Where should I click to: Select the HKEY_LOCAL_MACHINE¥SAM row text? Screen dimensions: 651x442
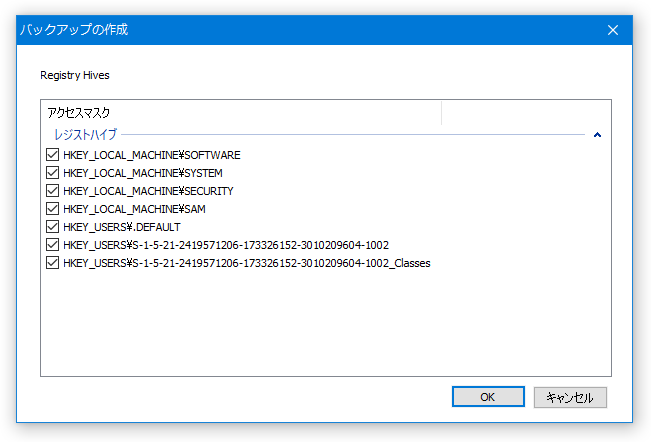tap(135, 209)
